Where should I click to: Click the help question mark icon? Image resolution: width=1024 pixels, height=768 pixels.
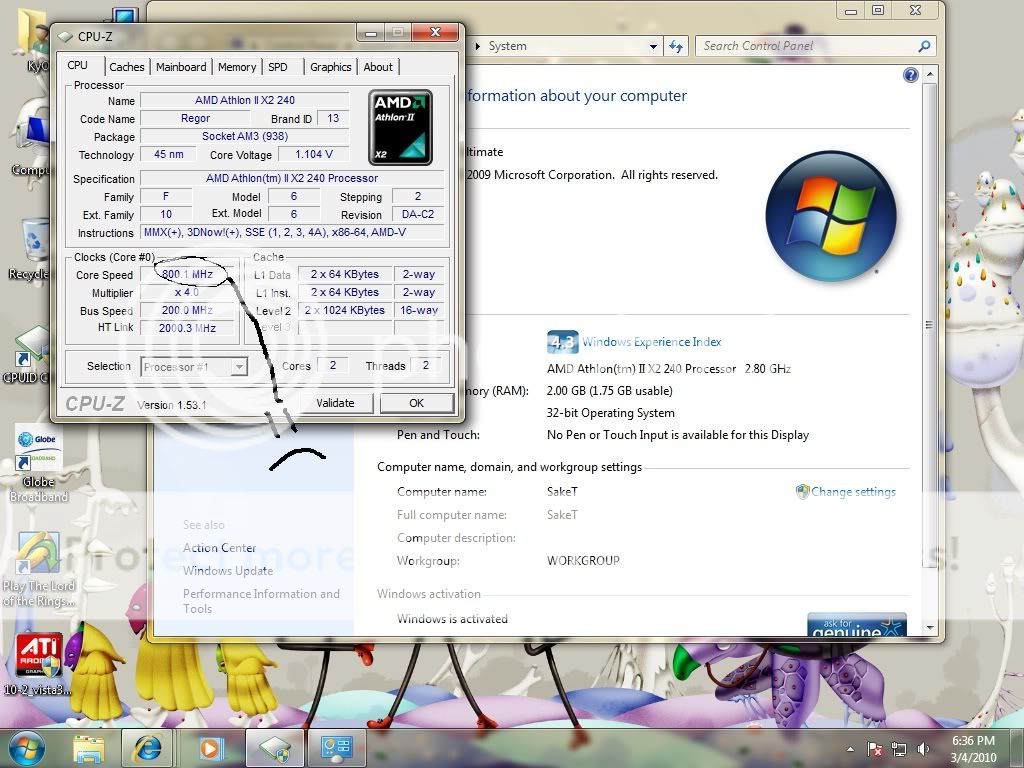(910, 75)
